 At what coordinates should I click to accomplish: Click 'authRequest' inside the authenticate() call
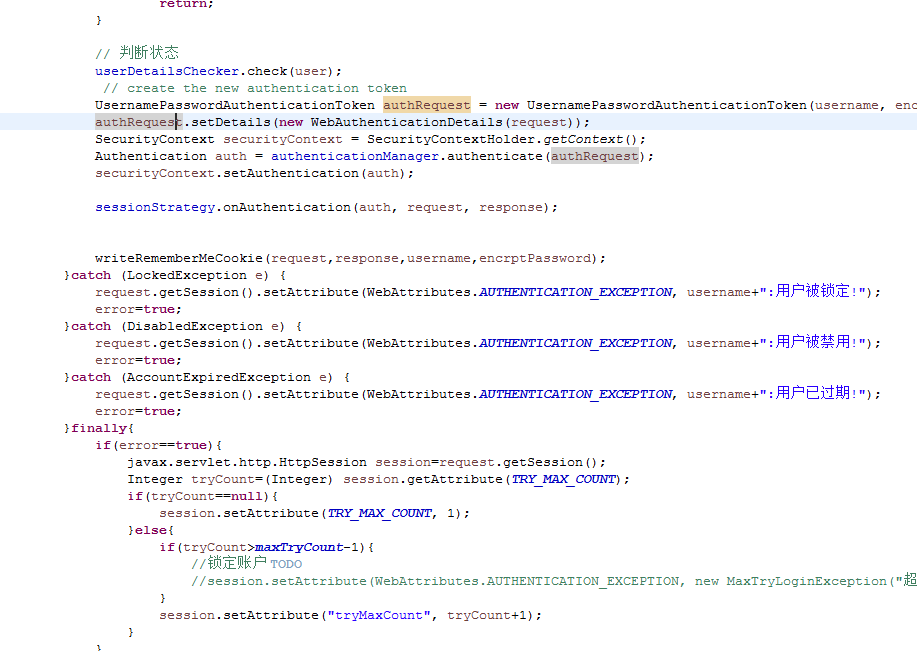[x=595, y=156]
